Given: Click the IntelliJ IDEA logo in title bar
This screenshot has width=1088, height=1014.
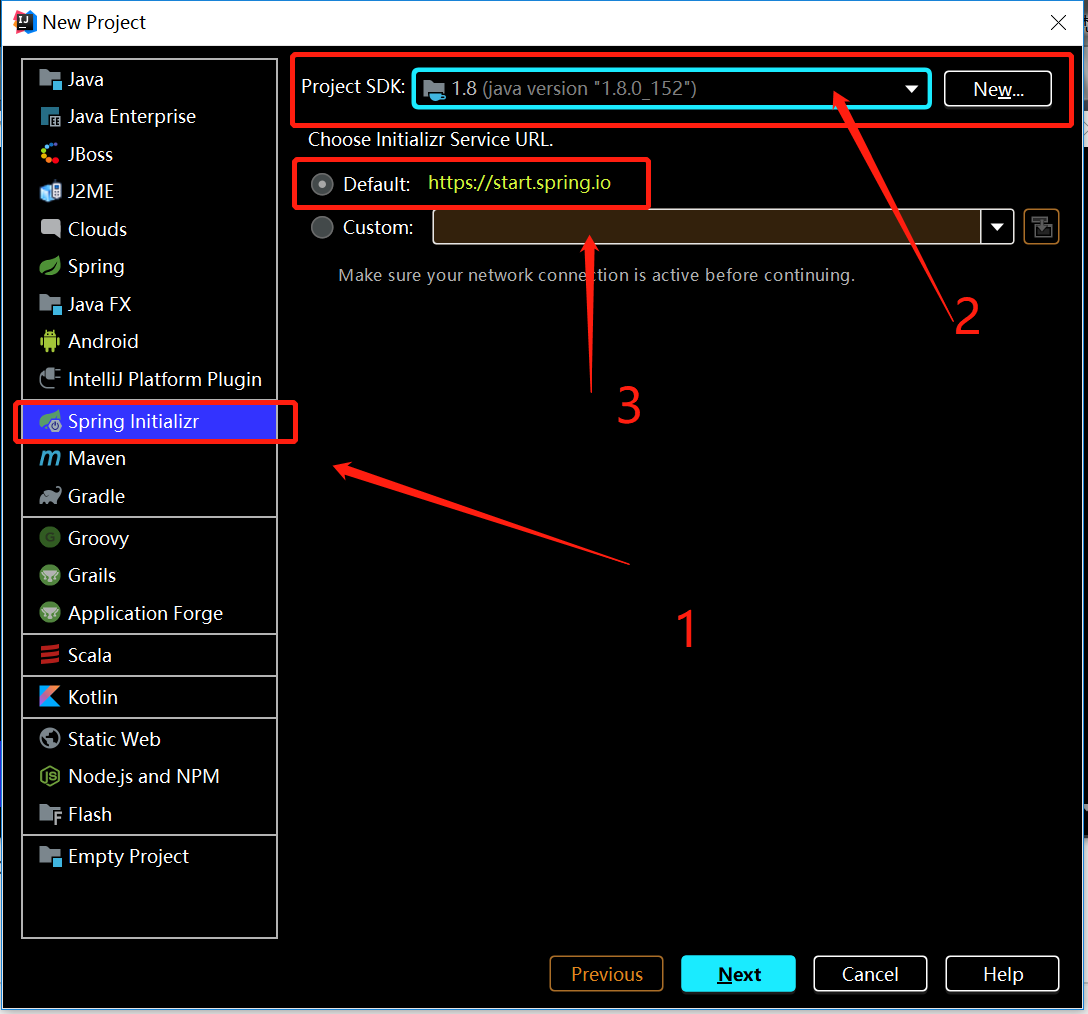Looking at the screenshot, I should pyautogui.click(x=25, y=22).
